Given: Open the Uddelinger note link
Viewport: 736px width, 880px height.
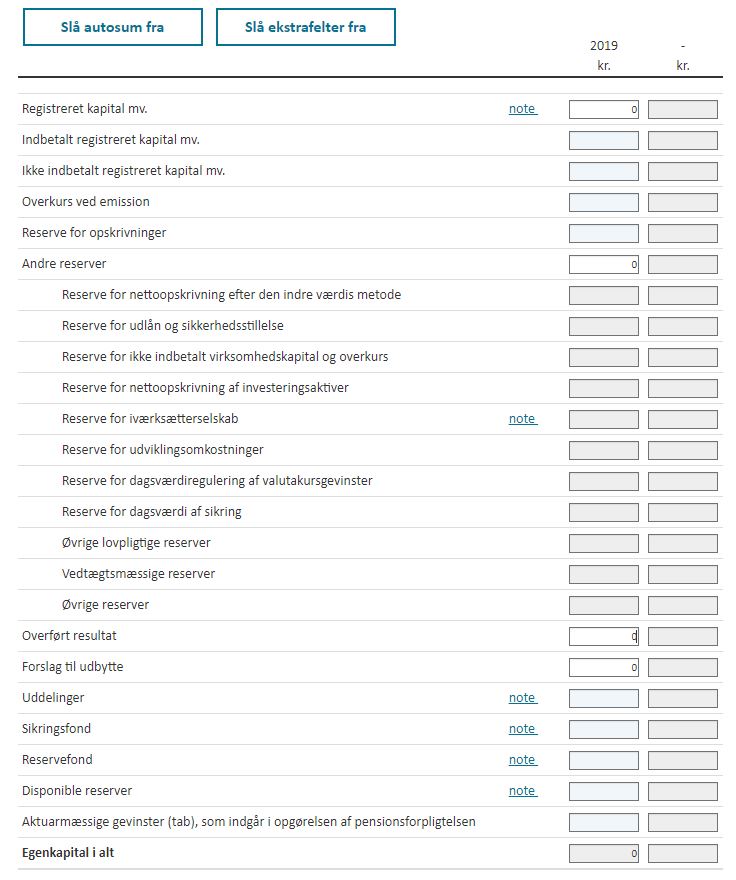Looking at the screenshot, I should click(x=522, y=698).
